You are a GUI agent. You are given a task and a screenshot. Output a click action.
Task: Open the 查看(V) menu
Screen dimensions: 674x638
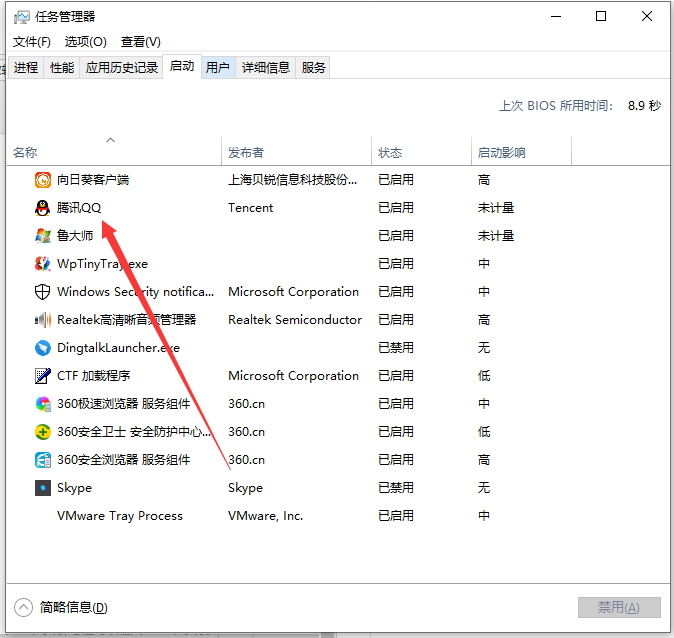pos(140,41)
